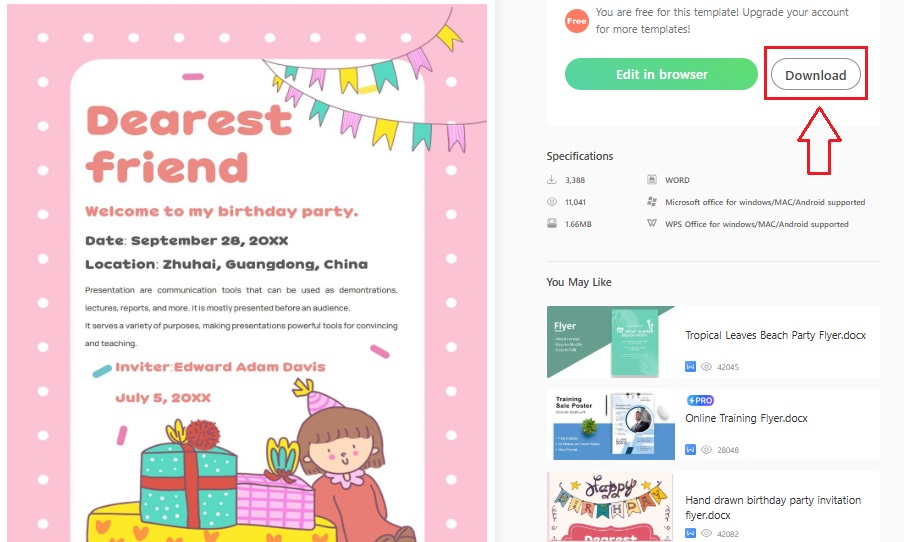Click the WORD format icon
This screenshot has height=542, width=904.
652,180
